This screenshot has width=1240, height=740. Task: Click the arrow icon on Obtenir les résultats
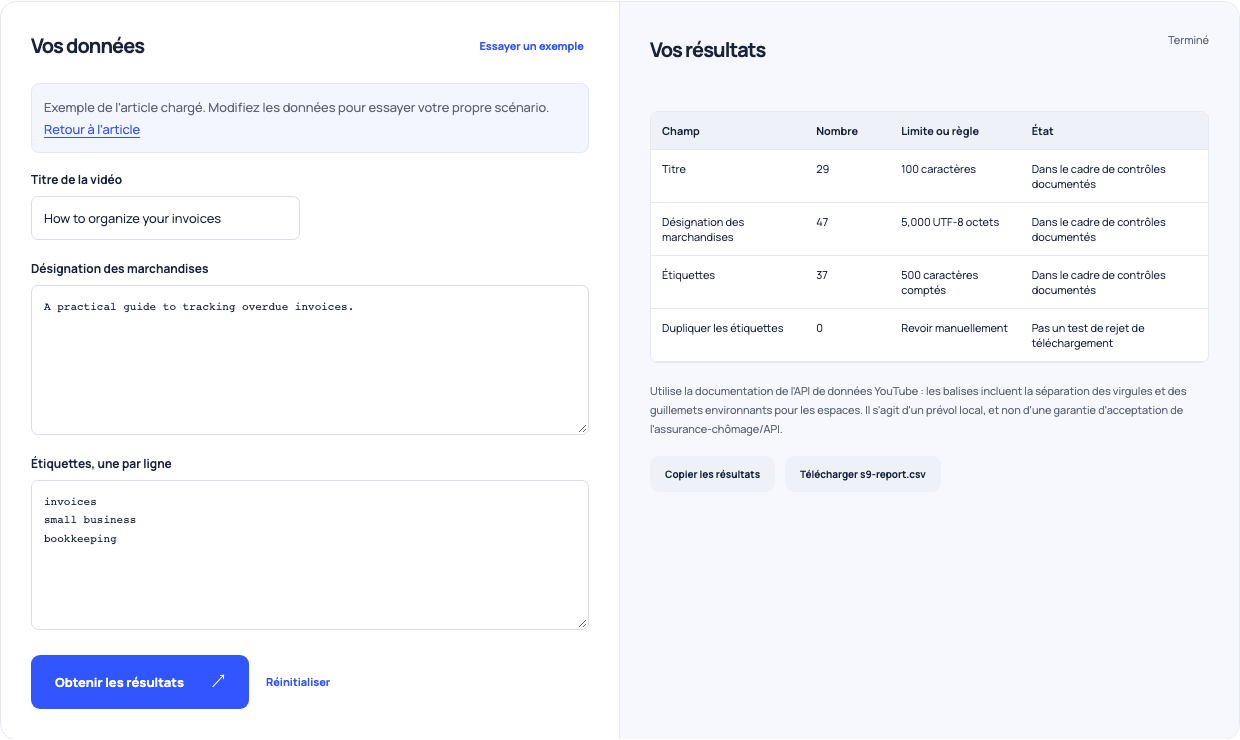point(219,681)
